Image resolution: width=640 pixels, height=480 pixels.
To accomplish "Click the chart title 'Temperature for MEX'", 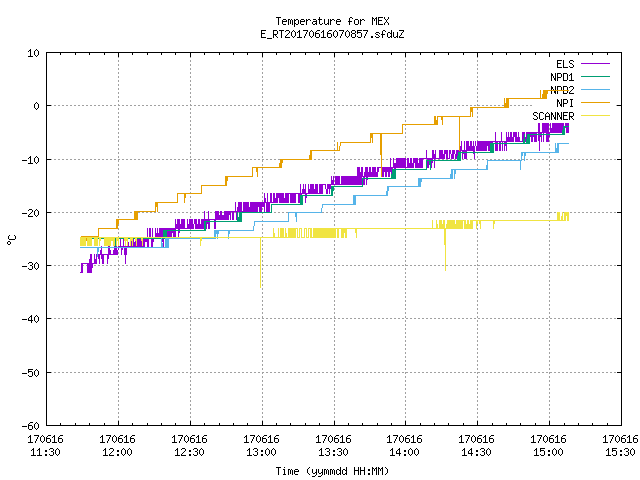I will [x=332, y=21].
